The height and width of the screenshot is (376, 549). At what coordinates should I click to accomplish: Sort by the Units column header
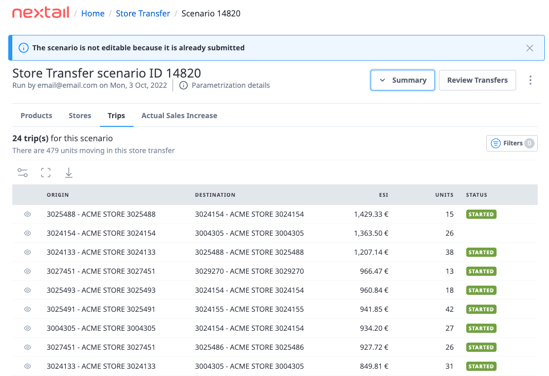[444, 195]
